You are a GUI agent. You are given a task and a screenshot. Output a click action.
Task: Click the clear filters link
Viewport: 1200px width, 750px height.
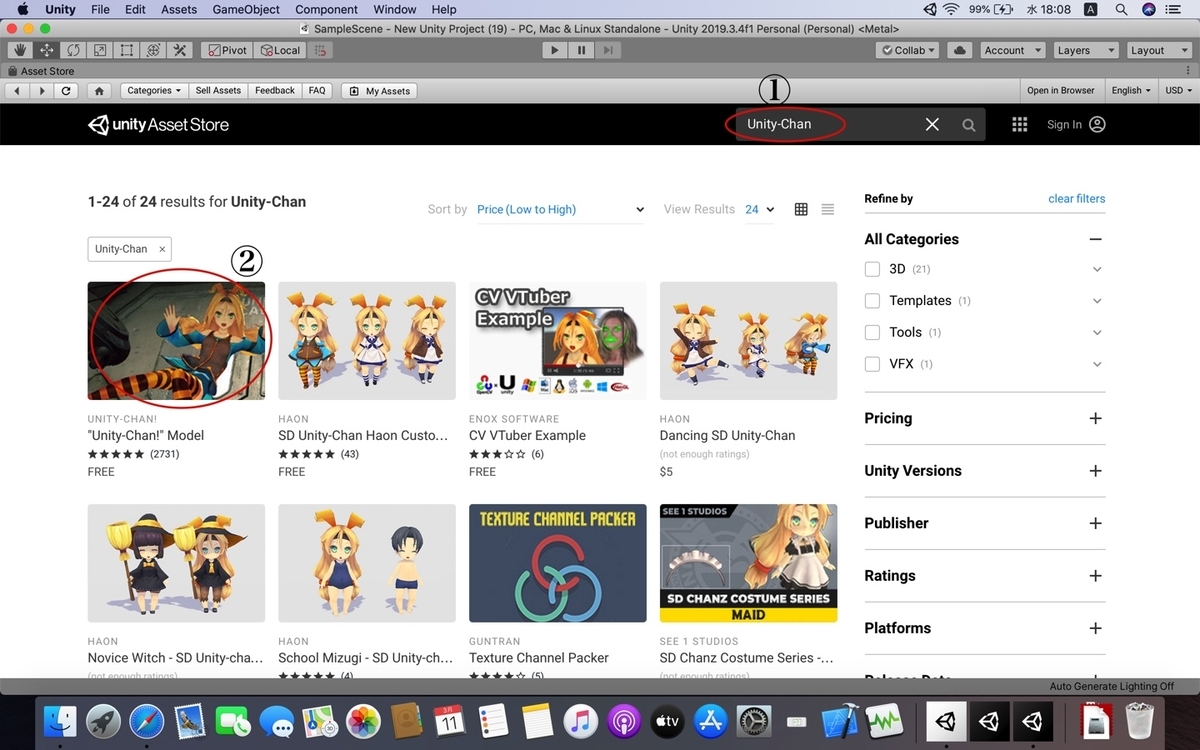1076,198
